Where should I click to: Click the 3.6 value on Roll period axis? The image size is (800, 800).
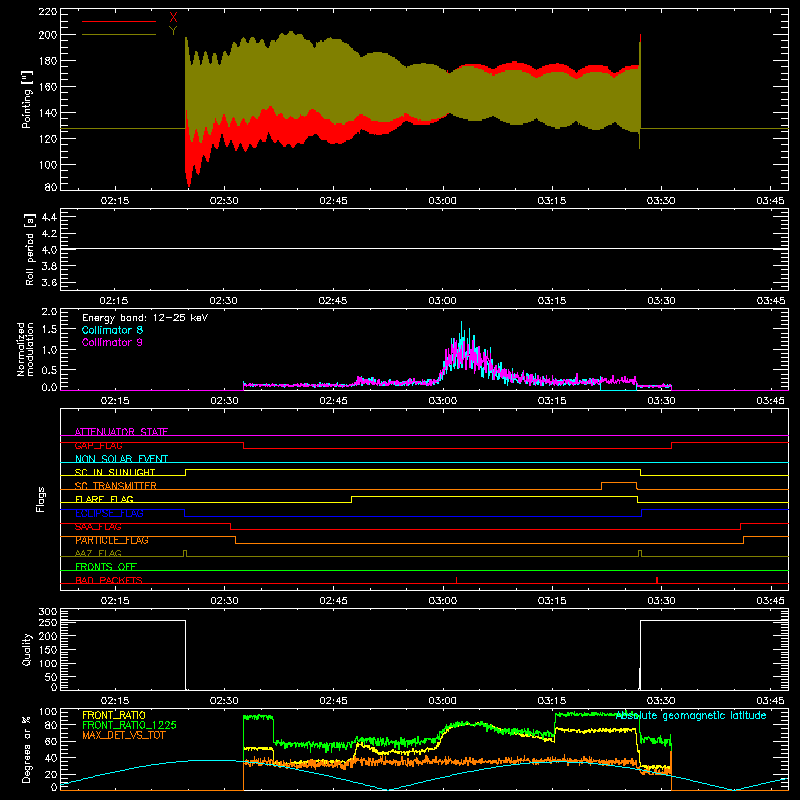[x=49, y=282]
